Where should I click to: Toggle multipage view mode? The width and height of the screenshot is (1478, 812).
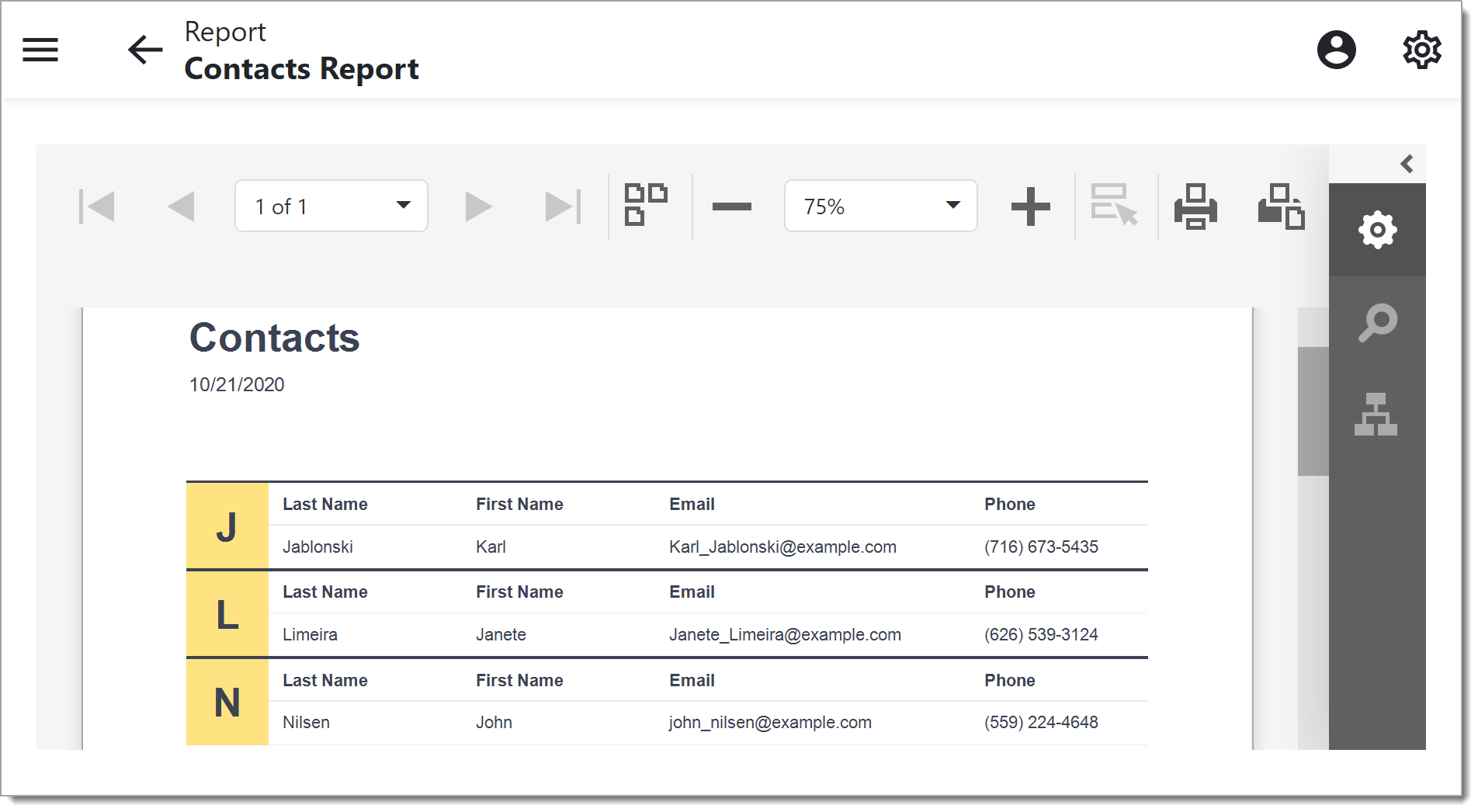[646, 205]
